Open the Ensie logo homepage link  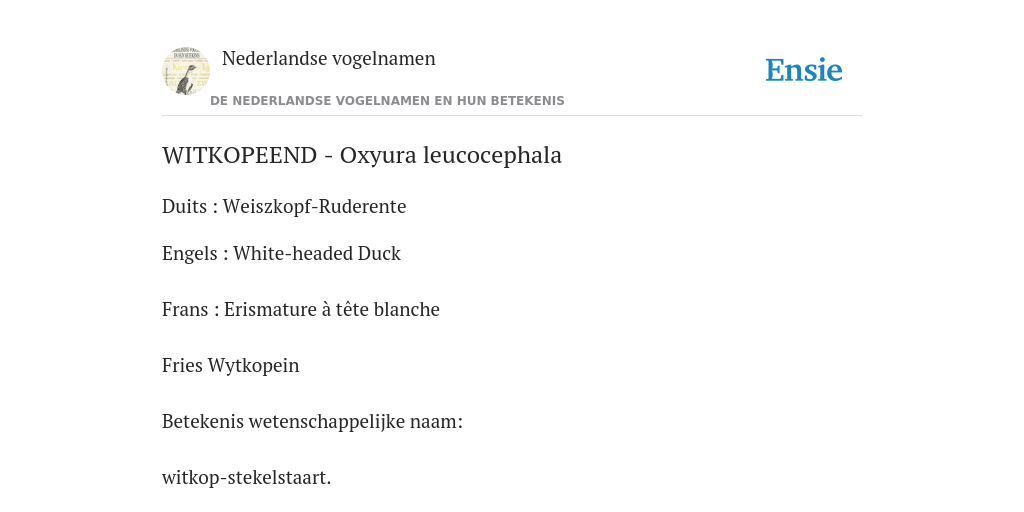(x=804, y=70)
